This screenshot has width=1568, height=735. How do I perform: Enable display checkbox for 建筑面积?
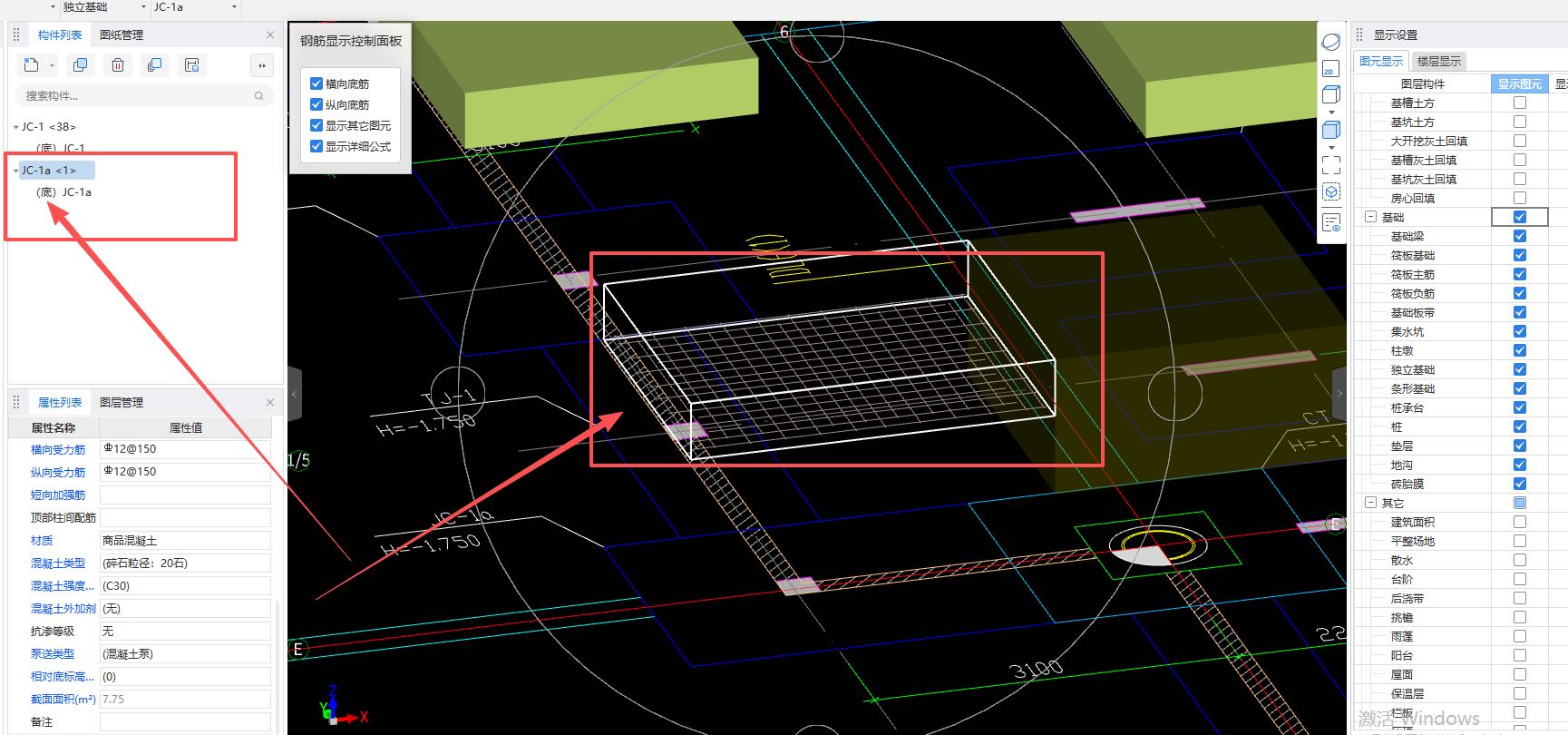pos(1520,522)
